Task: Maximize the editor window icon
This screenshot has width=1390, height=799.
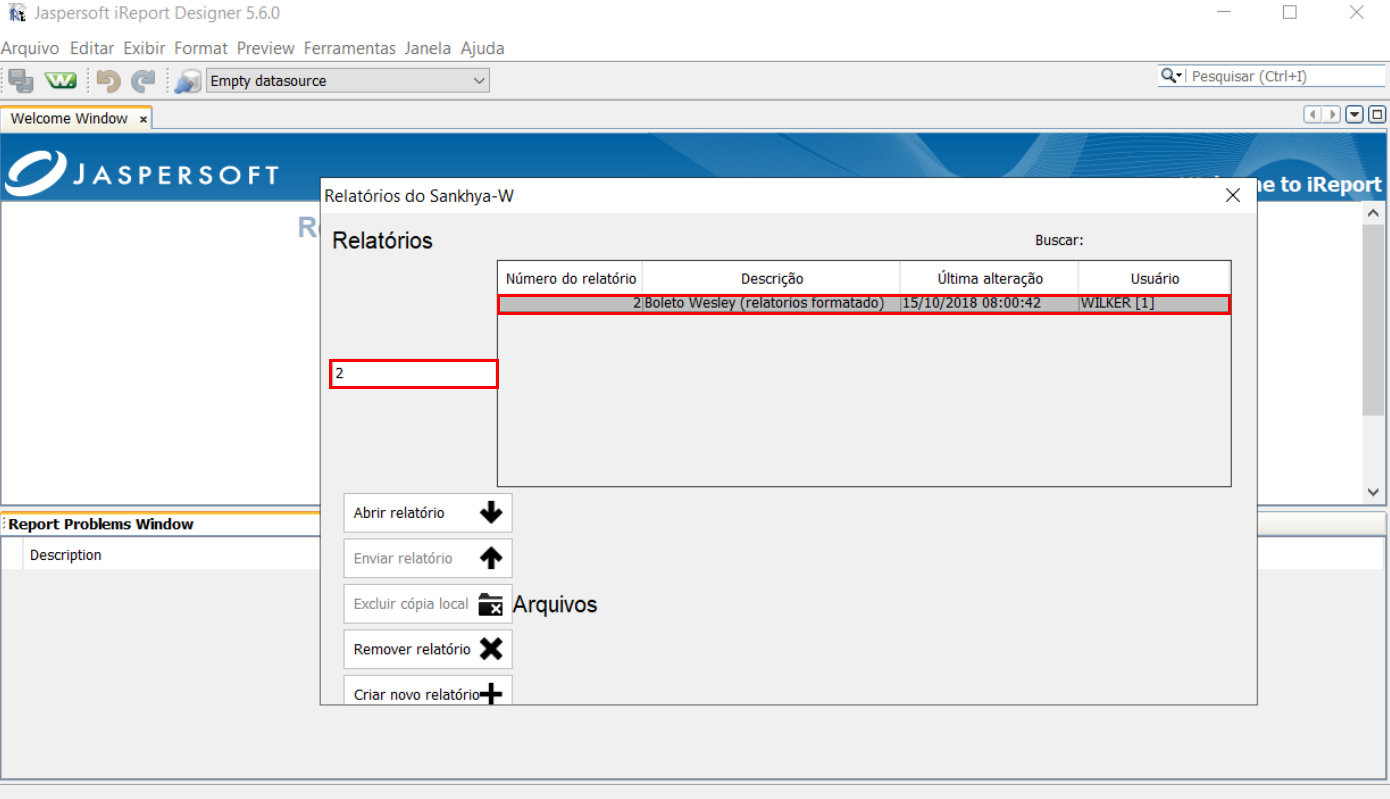Action: coord(1377,115)
